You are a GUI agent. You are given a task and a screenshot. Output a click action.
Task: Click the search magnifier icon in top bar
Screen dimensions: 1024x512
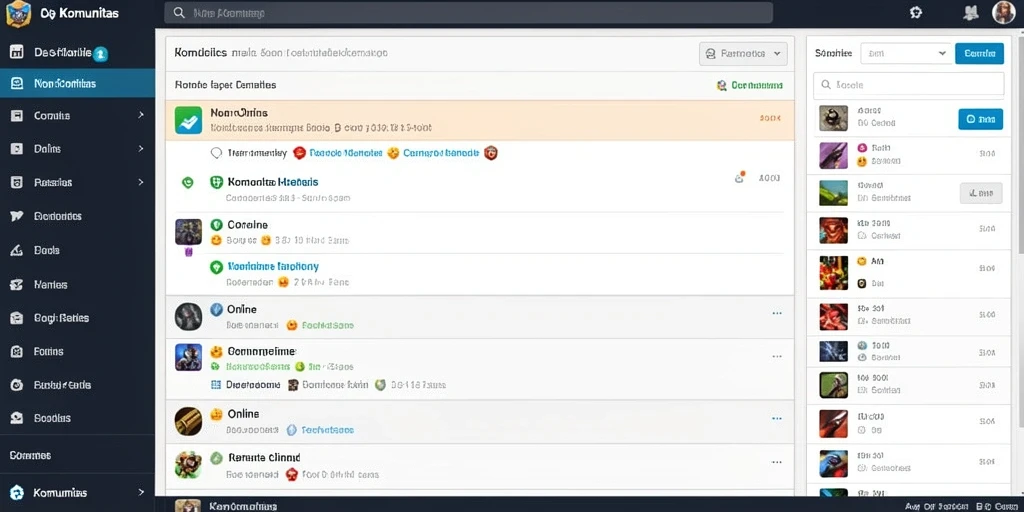pyautogui.click(x=178, y=13)
